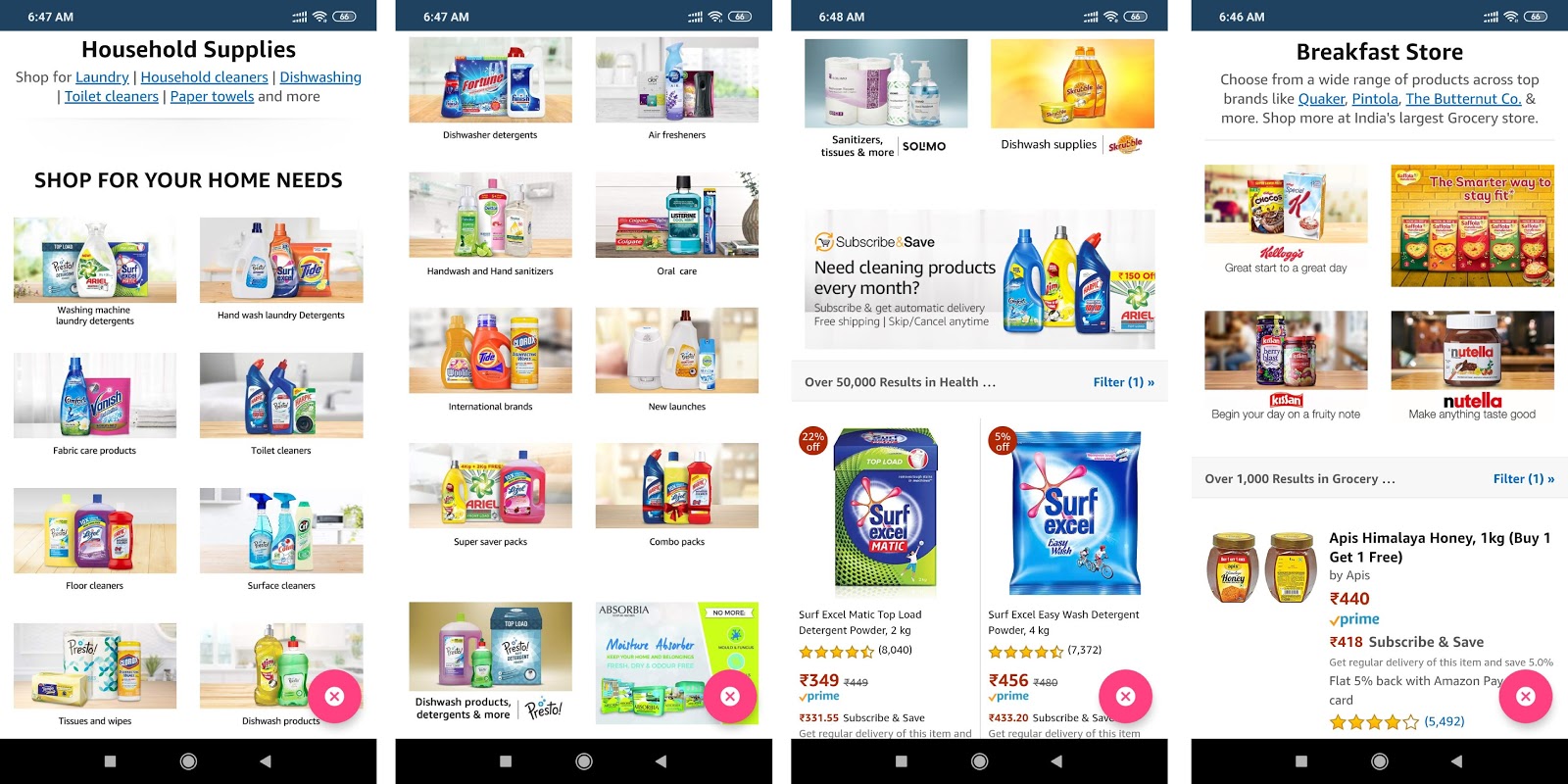Select the Super saver packs tile
Viewport: 1568px width, 784px height.
490,495
